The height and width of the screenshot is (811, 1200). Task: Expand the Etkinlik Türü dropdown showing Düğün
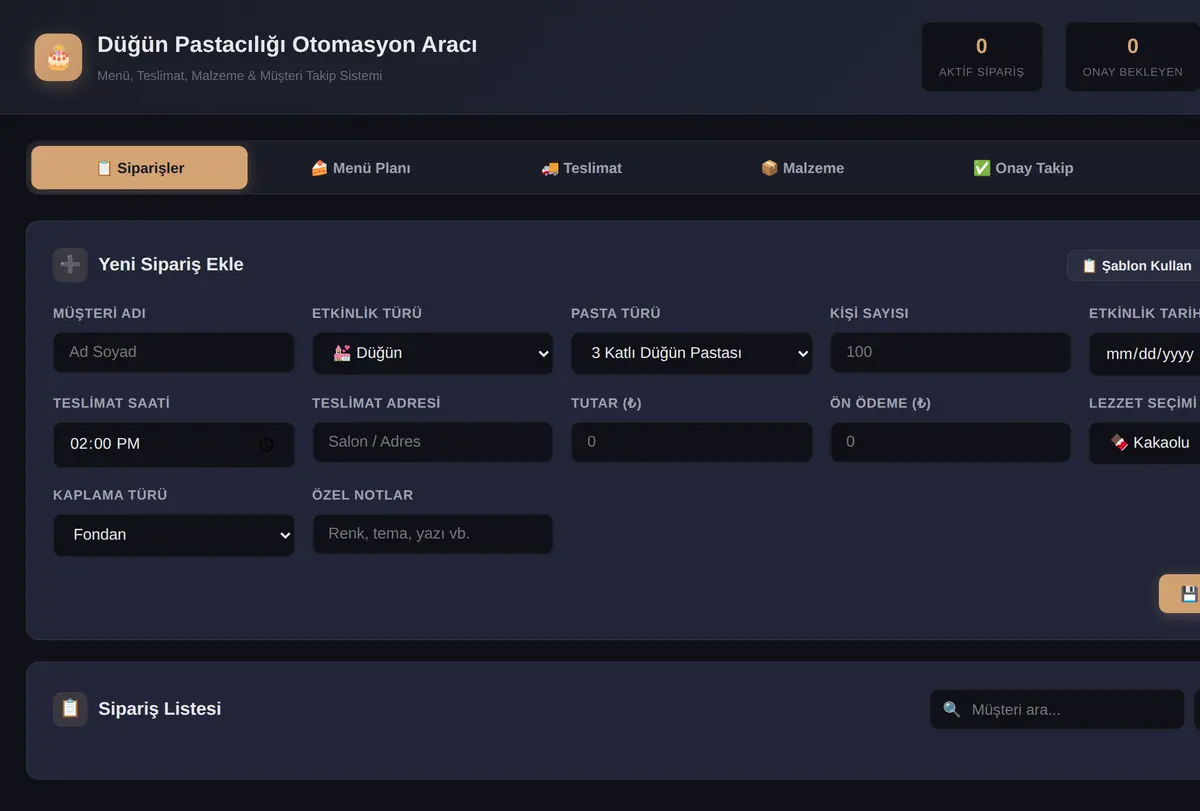433,353
